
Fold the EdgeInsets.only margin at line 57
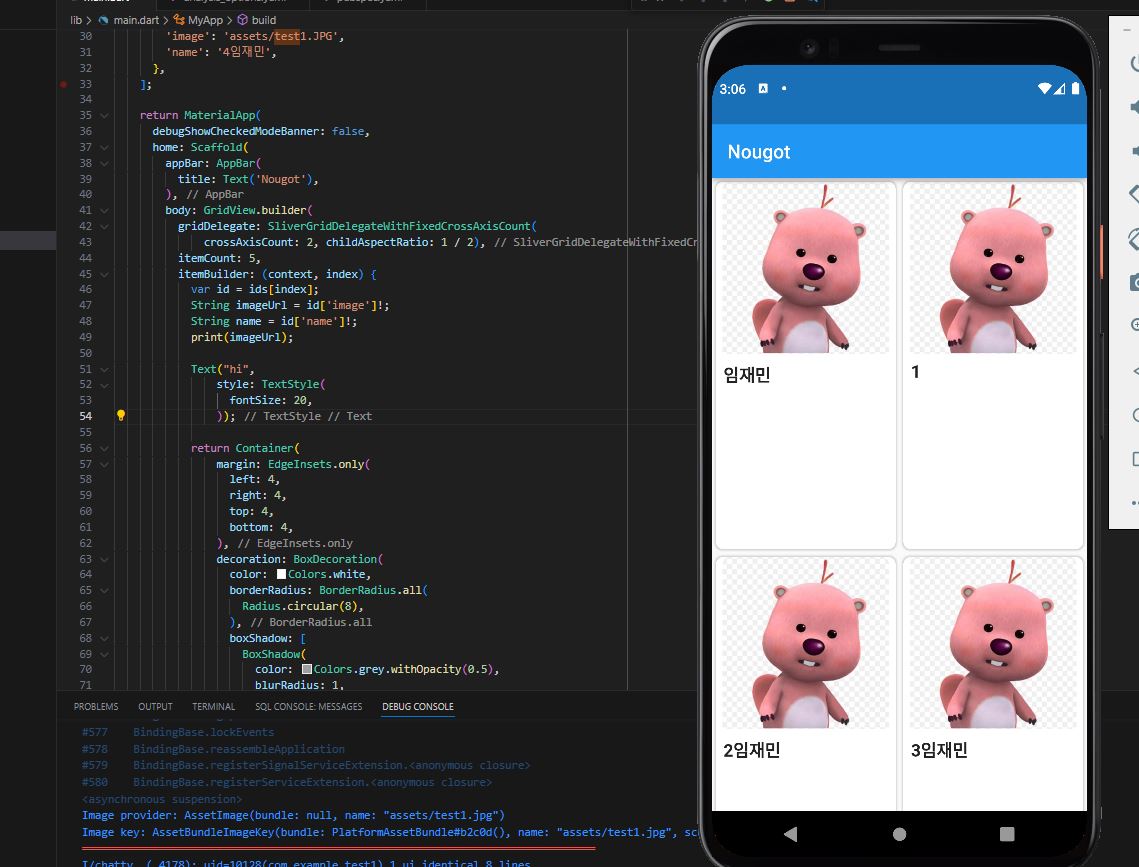tap(105, 465)
